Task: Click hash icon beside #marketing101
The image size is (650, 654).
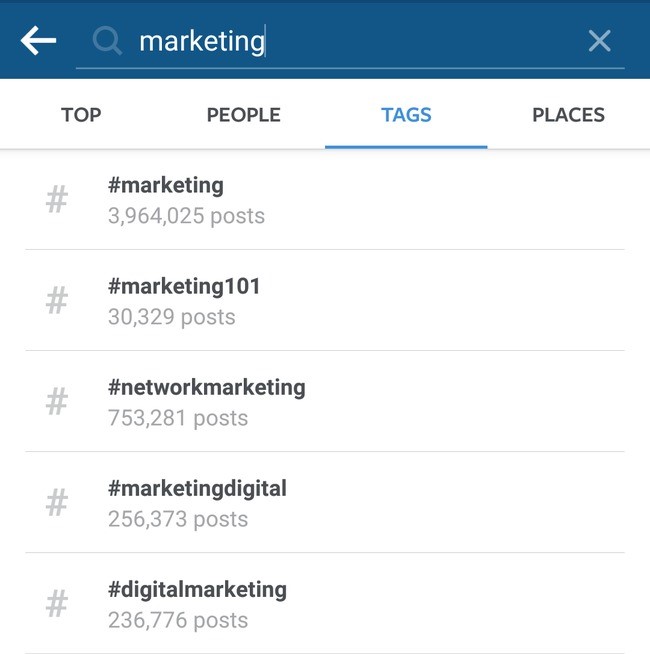Action: point(57,300)
